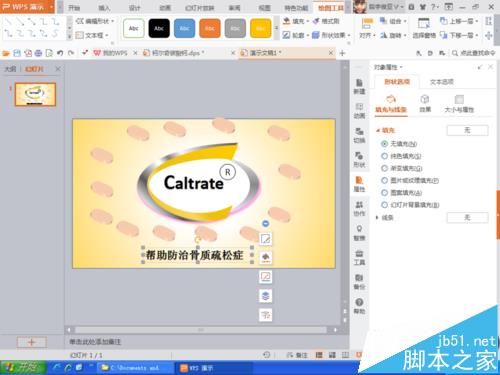Image resolution: width=500 pixels, height=375 pixels.
Task: Open the Windows 开始 start button
Action: [x=23, y=368]
